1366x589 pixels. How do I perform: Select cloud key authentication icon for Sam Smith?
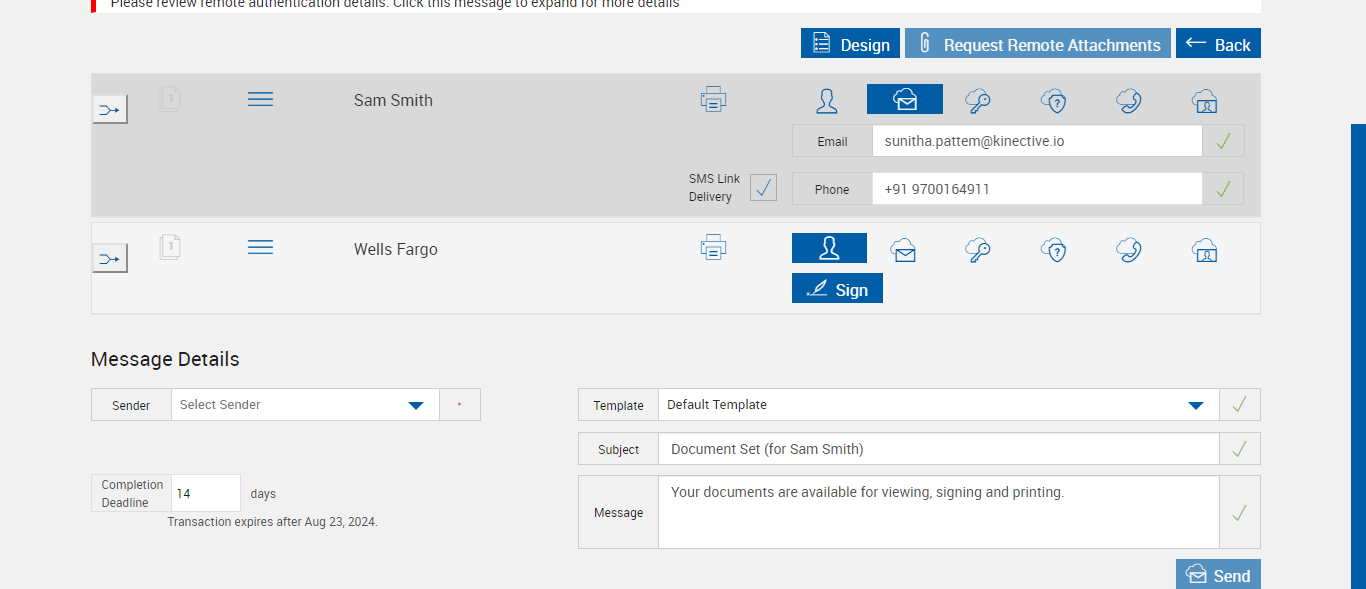pyautogui.click(x=978, y=100)
